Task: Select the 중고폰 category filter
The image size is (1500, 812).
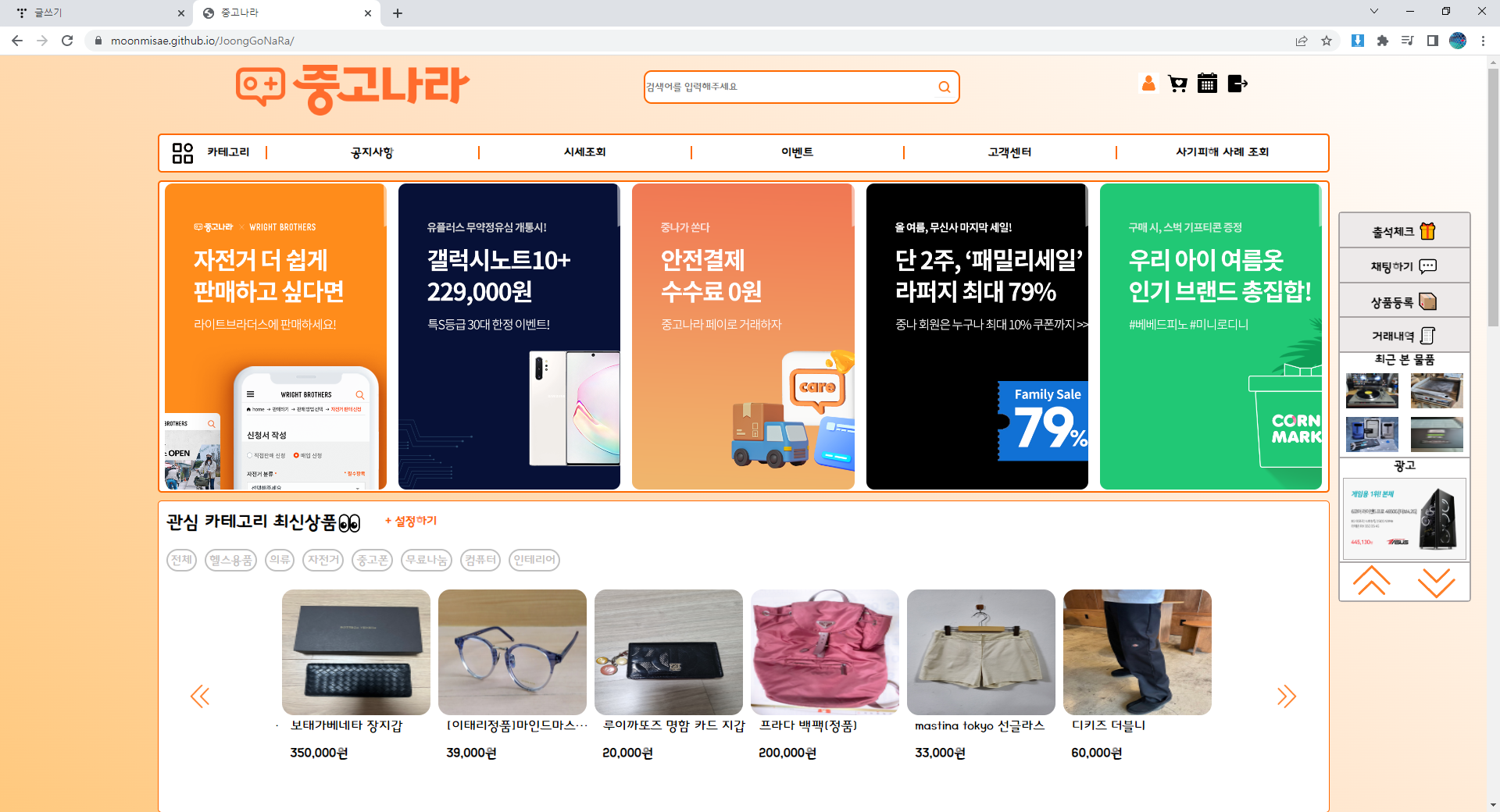Action: pyautogui.click(x=372, y=560)
